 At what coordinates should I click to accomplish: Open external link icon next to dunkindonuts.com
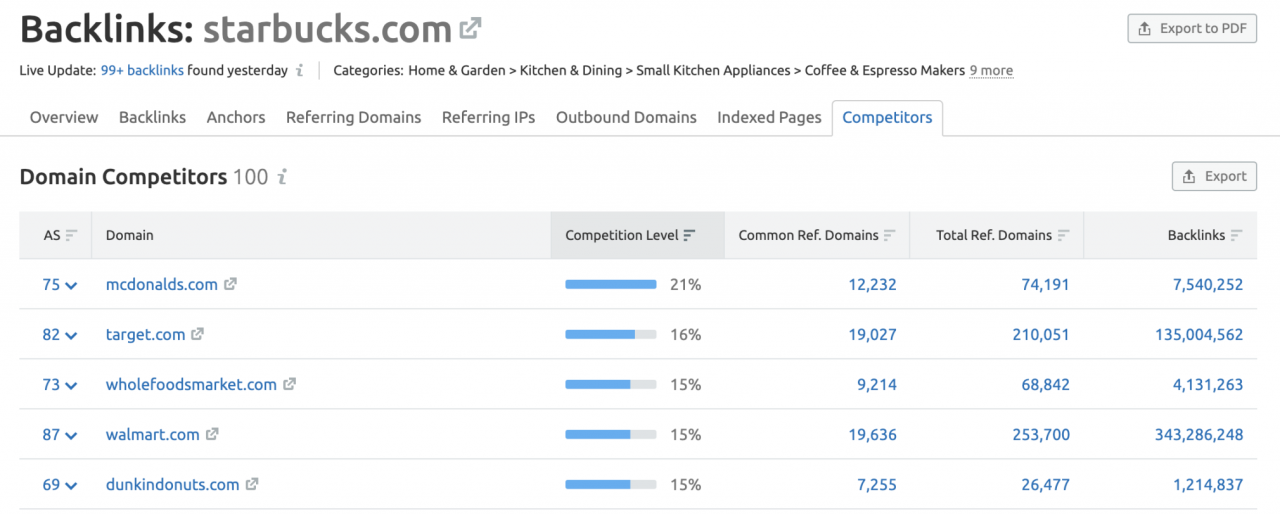click(x=252, y=484)
